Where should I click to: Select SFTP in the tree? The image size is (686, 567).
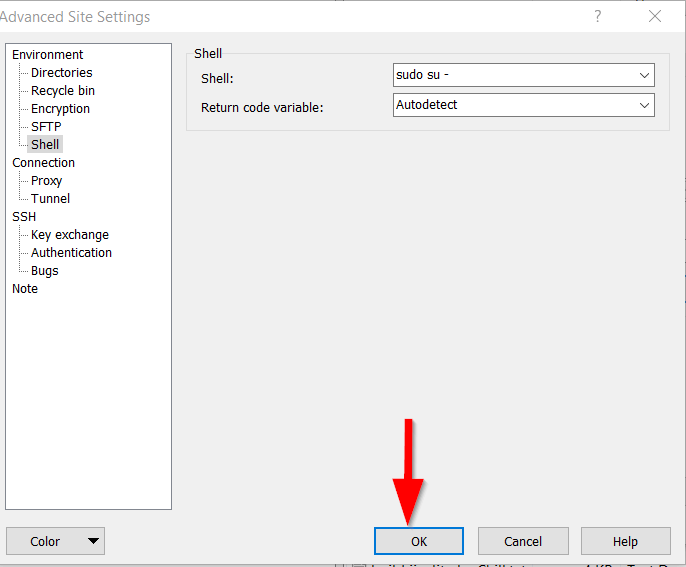point(46,127)
